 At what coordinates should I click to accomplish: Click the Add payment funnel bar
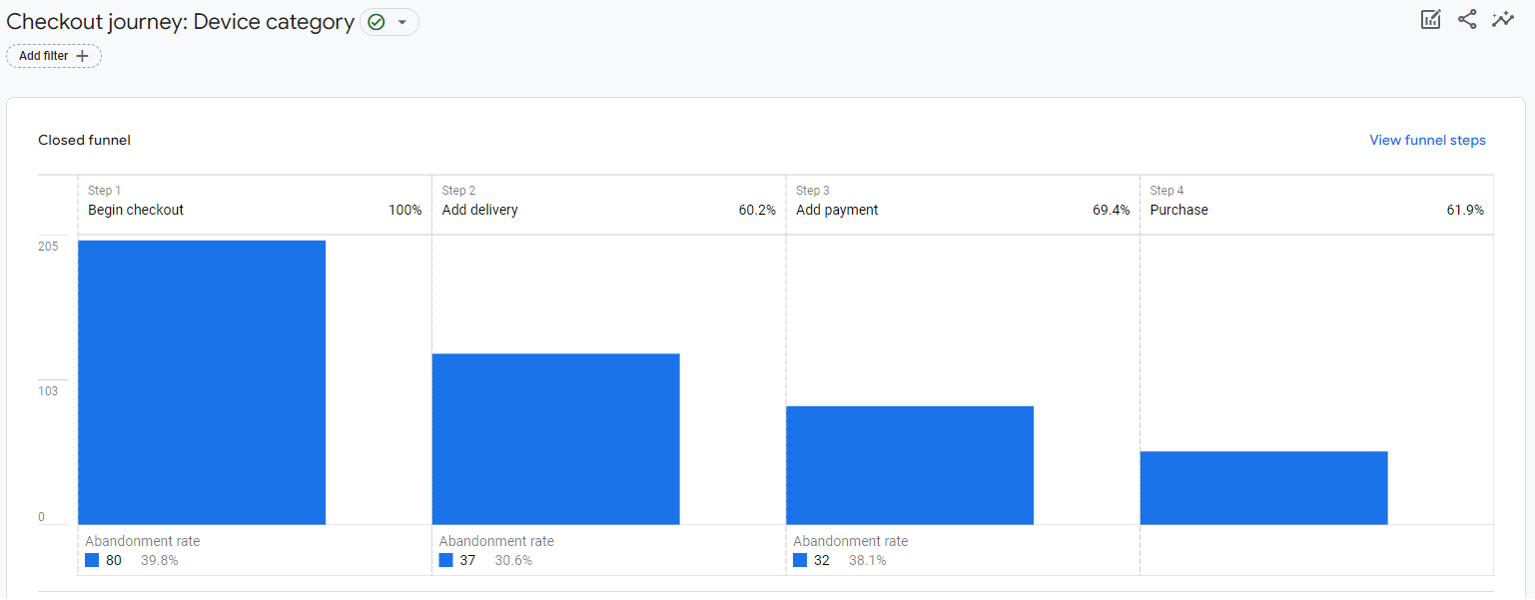pos(910,465)
